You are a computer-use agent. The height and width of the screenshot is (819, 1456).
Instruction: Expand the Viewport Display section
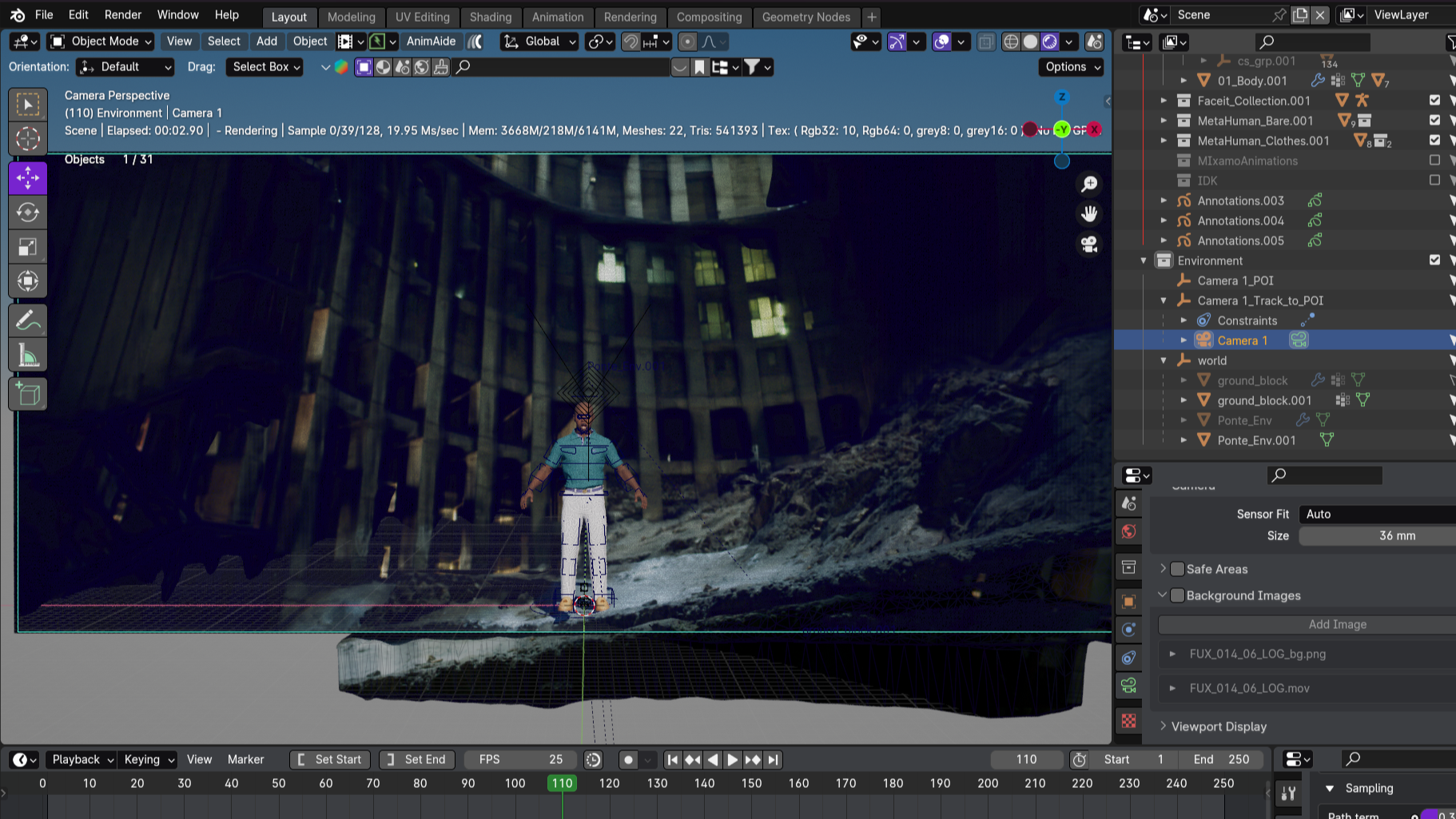(1219, 726)
